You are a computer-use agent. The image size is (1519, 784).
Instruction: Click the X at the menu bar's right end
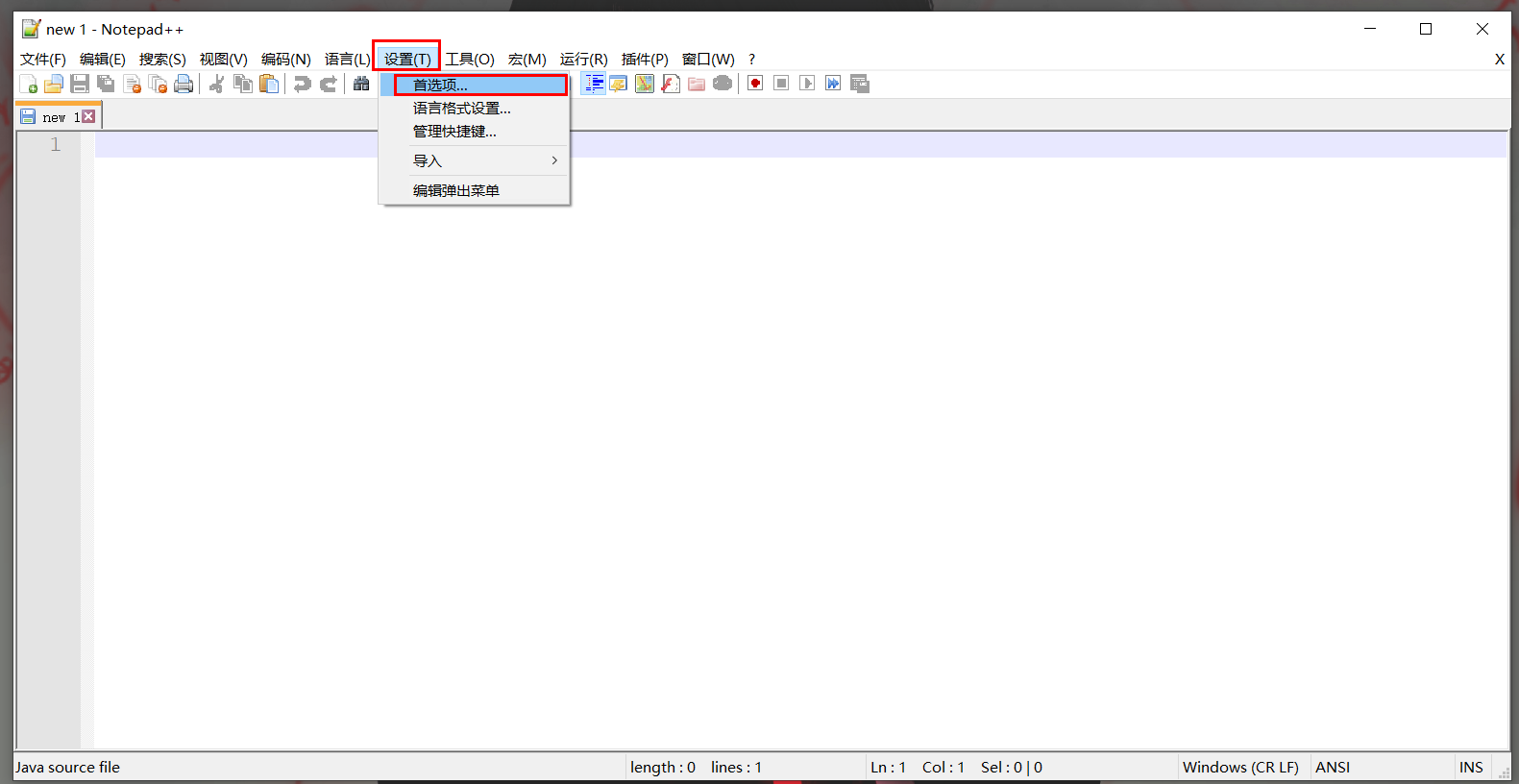click(x=1499, y=60)
